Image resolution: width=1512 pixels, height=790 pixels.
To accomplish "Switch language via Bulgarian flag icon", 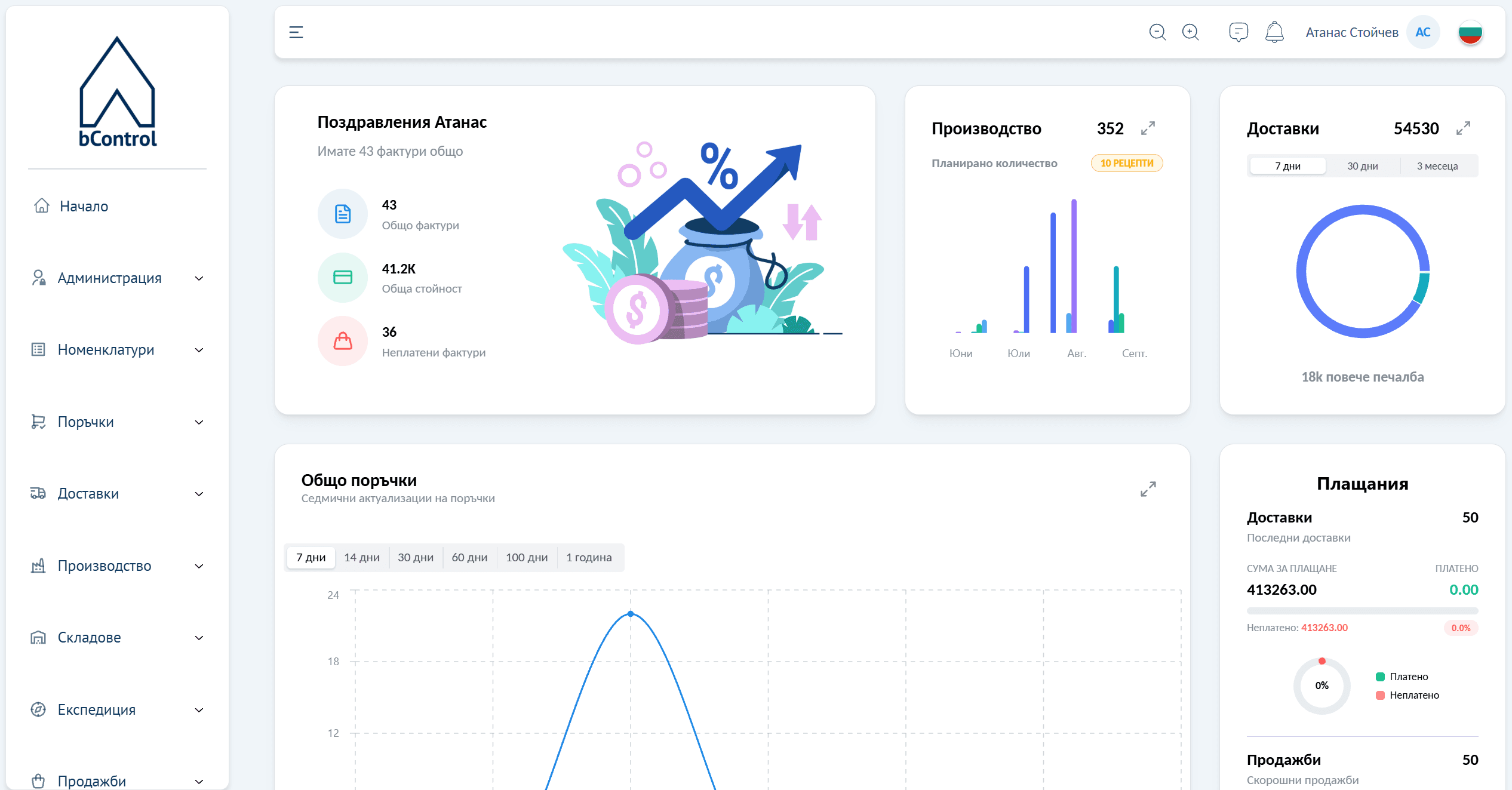I will pos(1470,32).
